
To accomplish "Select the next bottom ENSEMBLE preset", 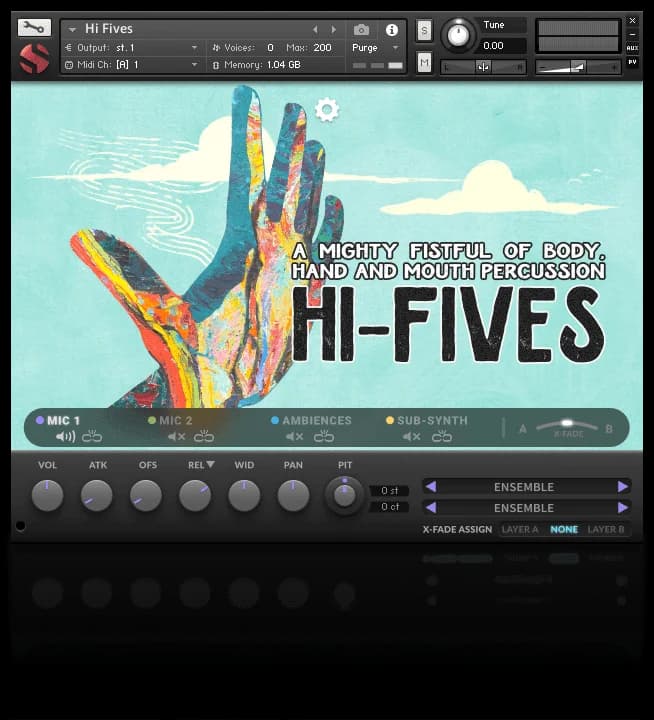I will [x=623, y=507].
